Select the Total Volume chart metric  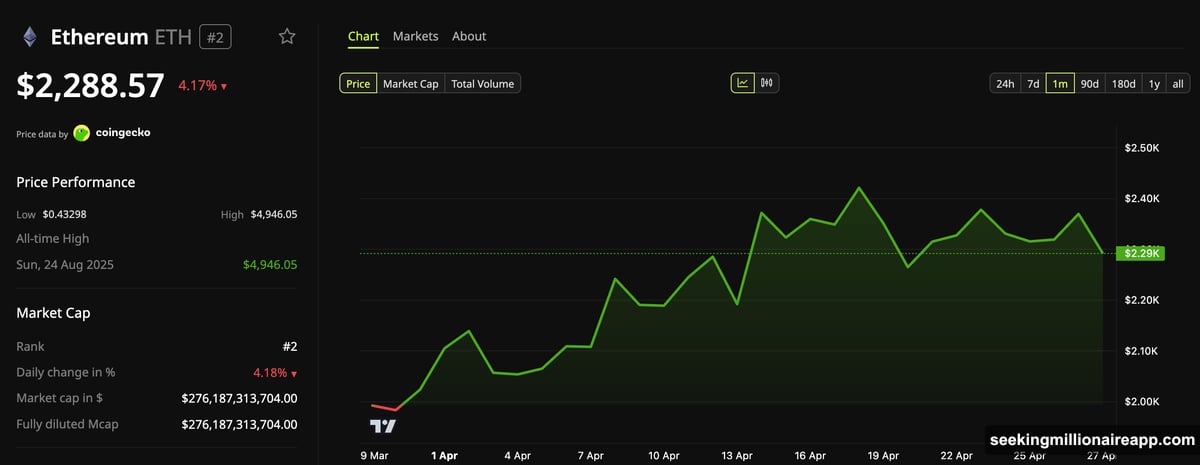point(483,84)
